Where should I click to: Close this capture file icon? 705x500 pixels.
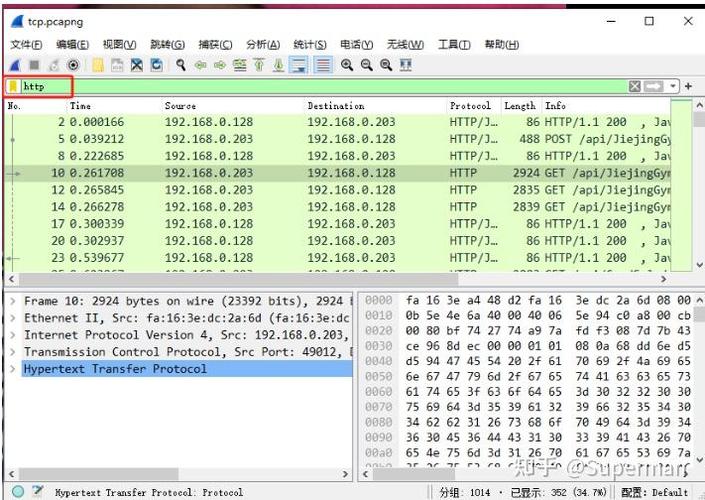tap(137, 65)
